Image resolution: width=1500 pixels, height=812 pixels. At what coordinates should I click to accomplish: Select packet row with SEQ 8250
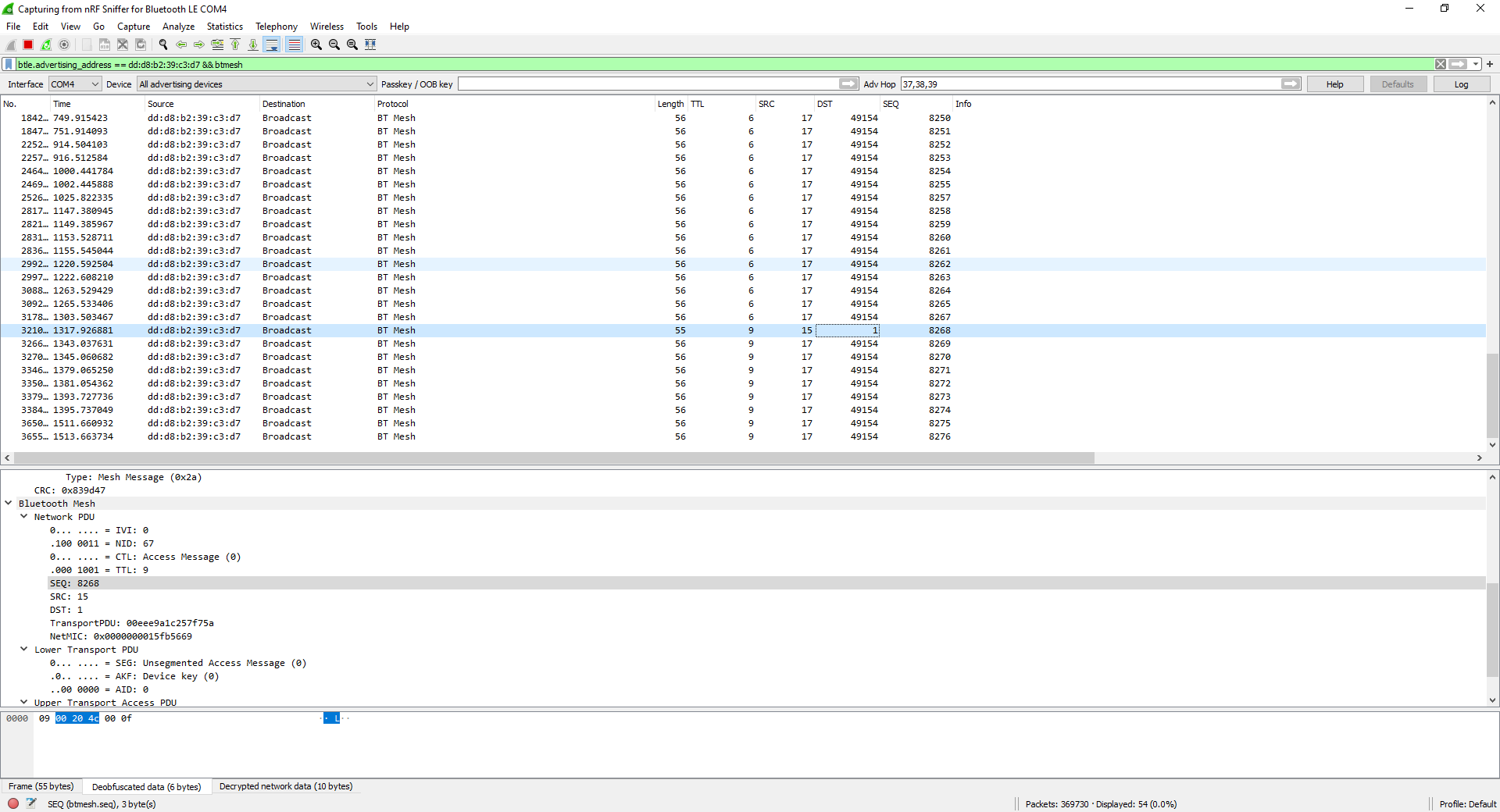742,118
